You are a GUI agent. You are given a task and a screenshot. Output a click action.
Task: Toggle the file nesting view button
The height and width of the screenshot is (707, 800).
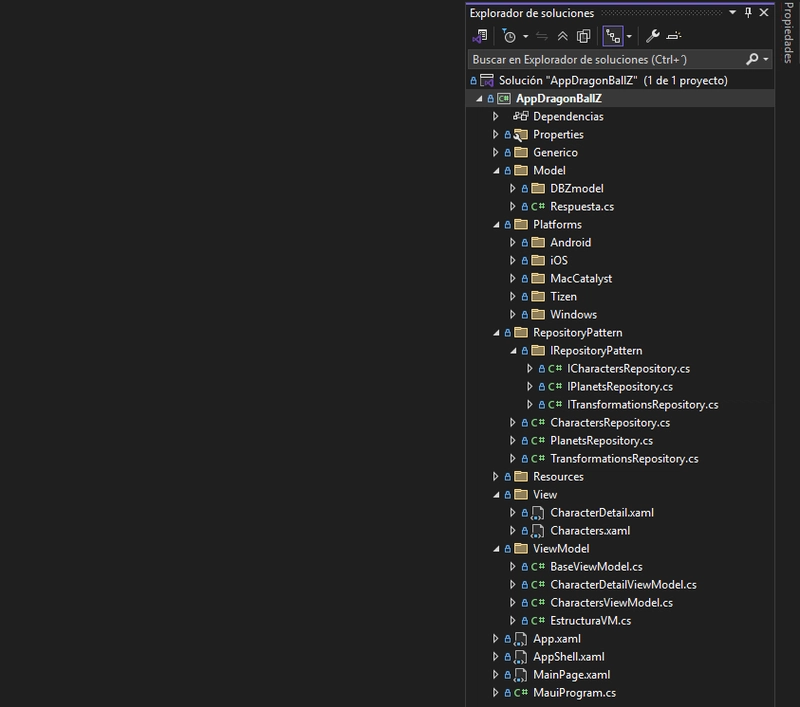point(613,36)
